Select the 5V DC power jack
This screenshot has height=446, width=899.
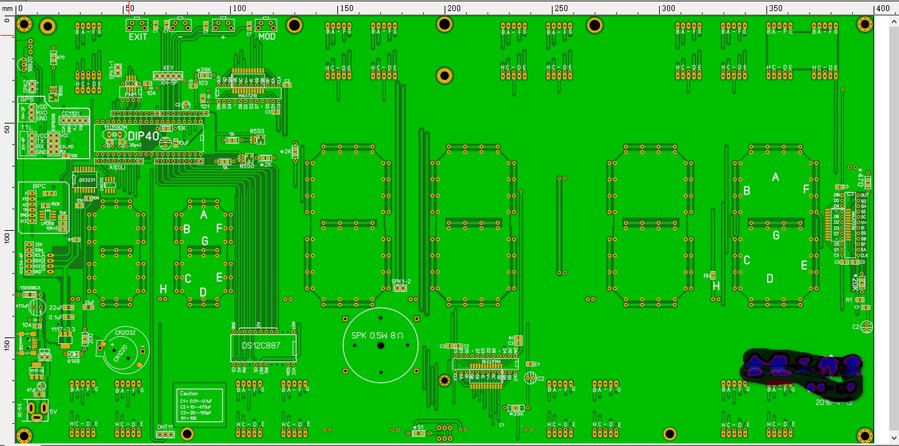pyautogui.click(x=41, y=410)
